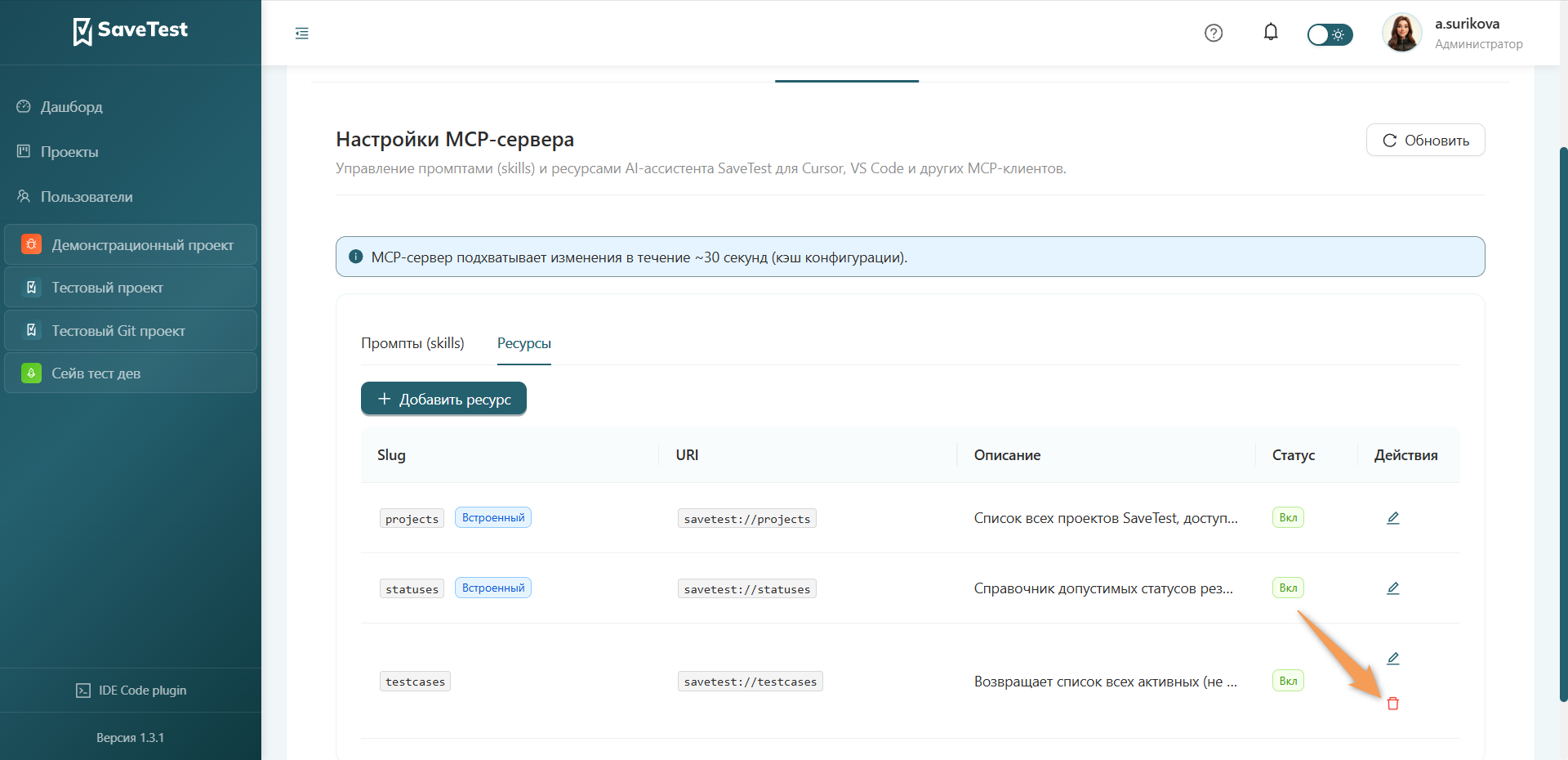The width and height of the screenshot is (1568, 760).
Task: Open IDE Code plugin link
Action: [131, 691]
